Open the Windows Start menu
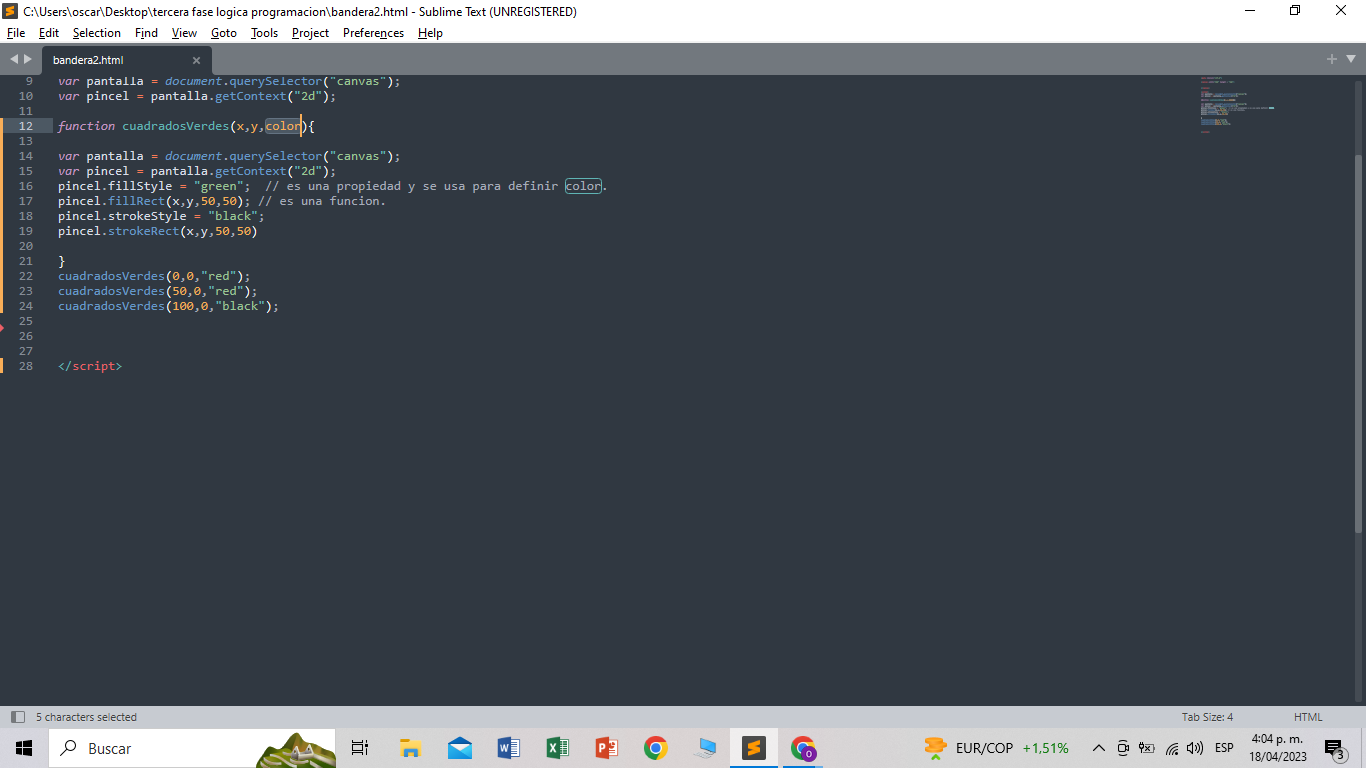The width and height of the screenshot is (1366, 768). point(24,748)
